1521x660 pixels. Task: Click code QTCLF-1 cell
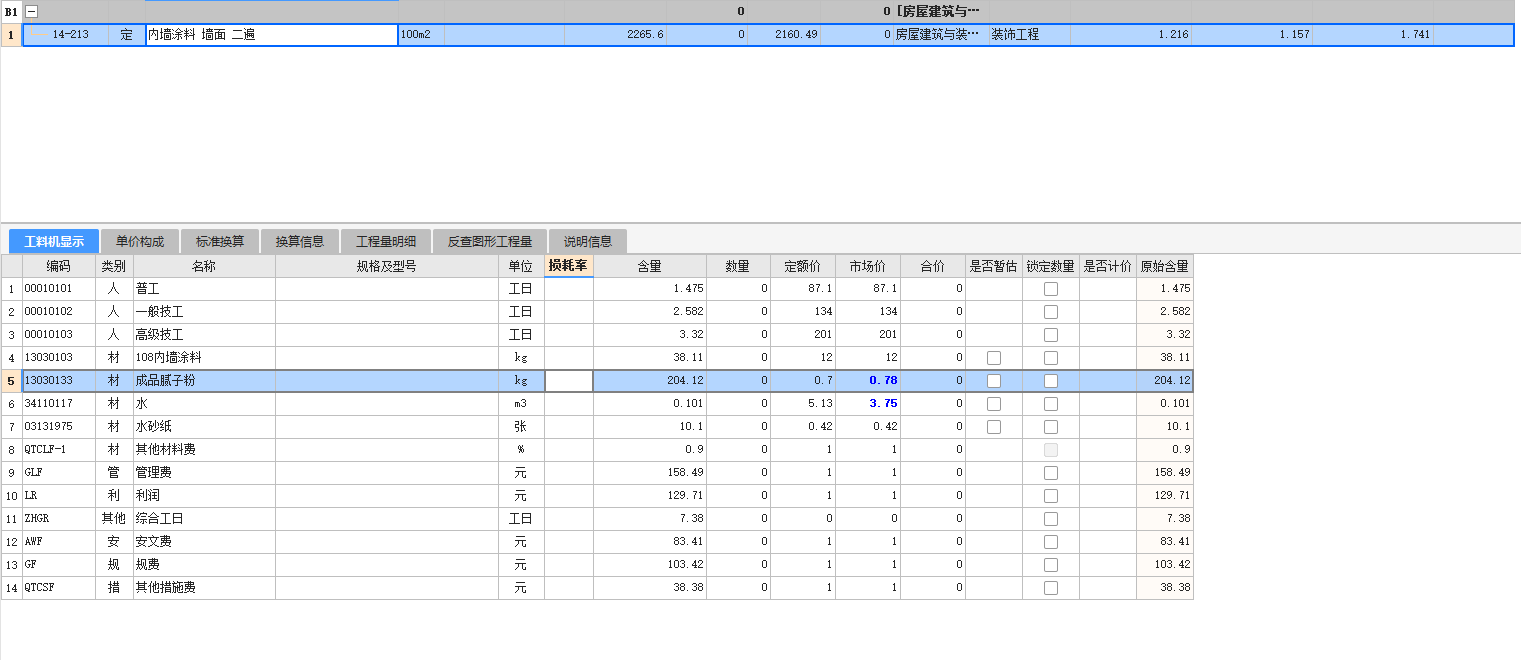pyautogui.click(x=59, y=450)
